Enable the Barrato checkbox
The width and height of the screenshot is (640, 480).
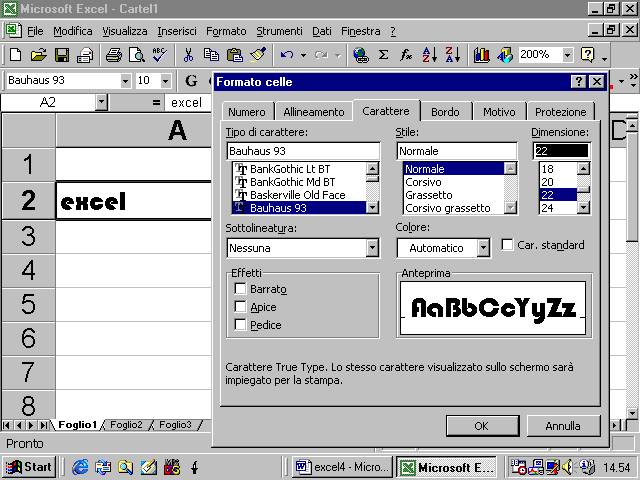240,289
